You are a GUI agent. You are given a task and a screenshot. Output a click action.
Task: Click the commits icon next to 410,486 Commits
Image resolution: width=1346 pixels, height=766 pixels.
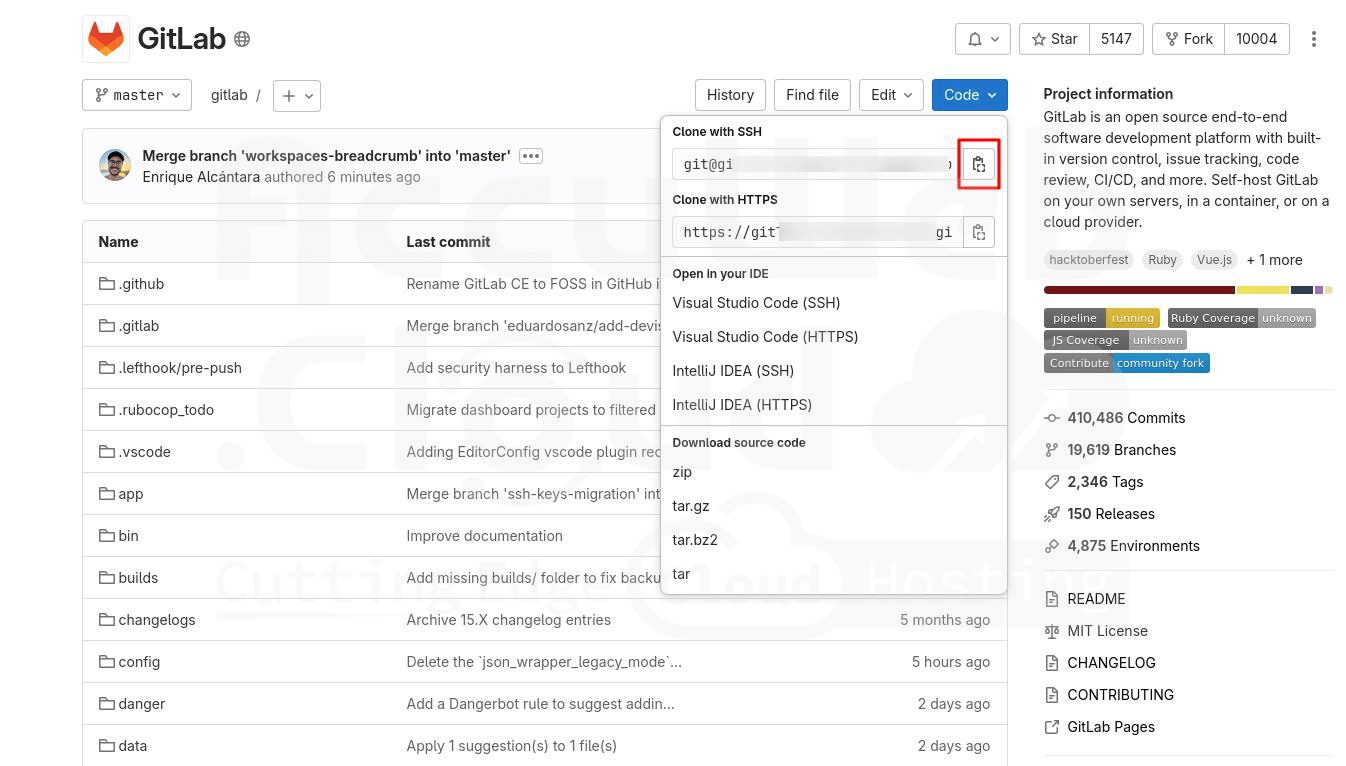(1050, 417)
